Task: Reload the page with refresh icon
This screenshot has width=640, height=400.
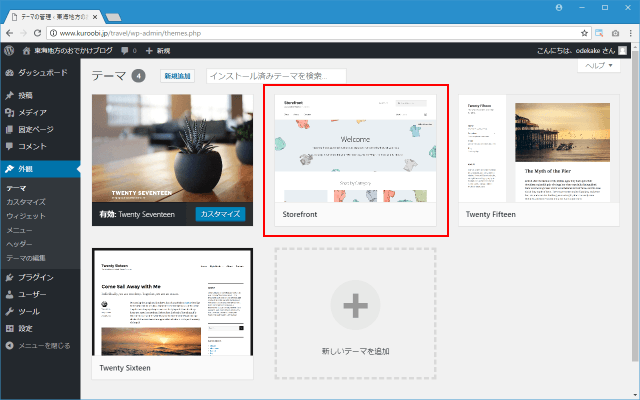Action: [x=37, y=33]
